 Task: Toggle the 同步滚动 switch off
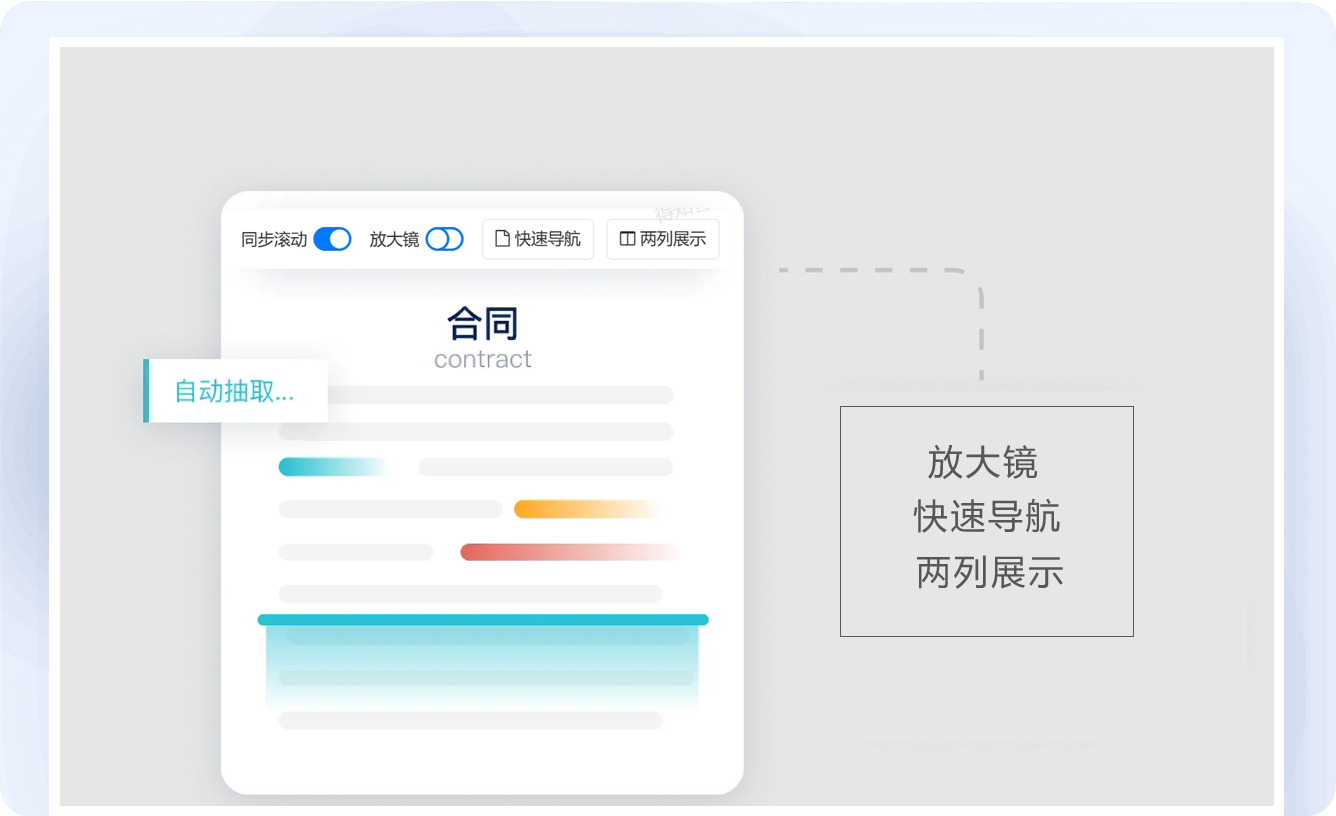[332, 239]
